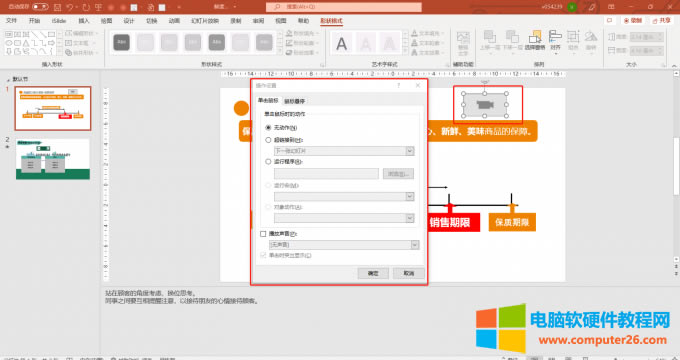The height and width of the screenshot is (360, 680).
Task: Click the OK button in dialog
Action: point(373,273)
